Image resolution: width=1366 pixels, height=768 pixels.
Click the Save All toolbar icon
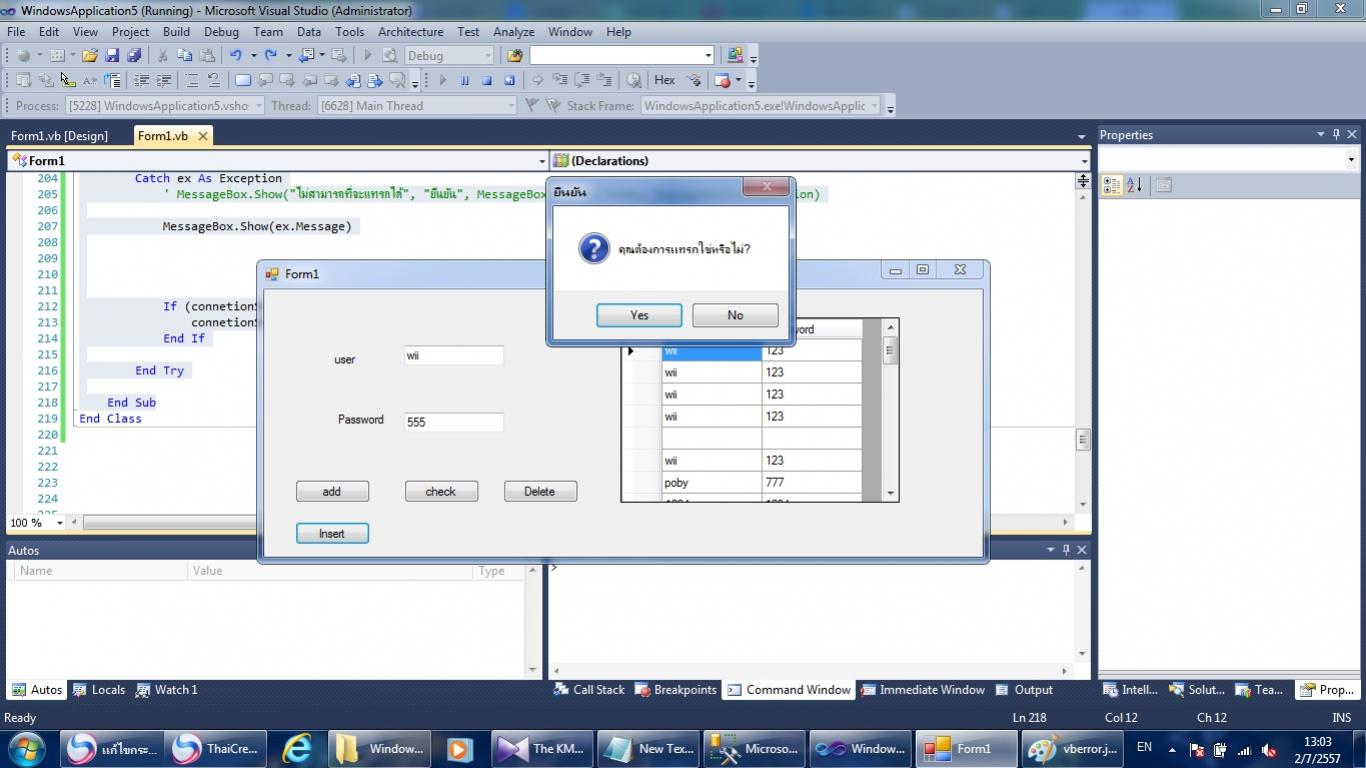133,56
